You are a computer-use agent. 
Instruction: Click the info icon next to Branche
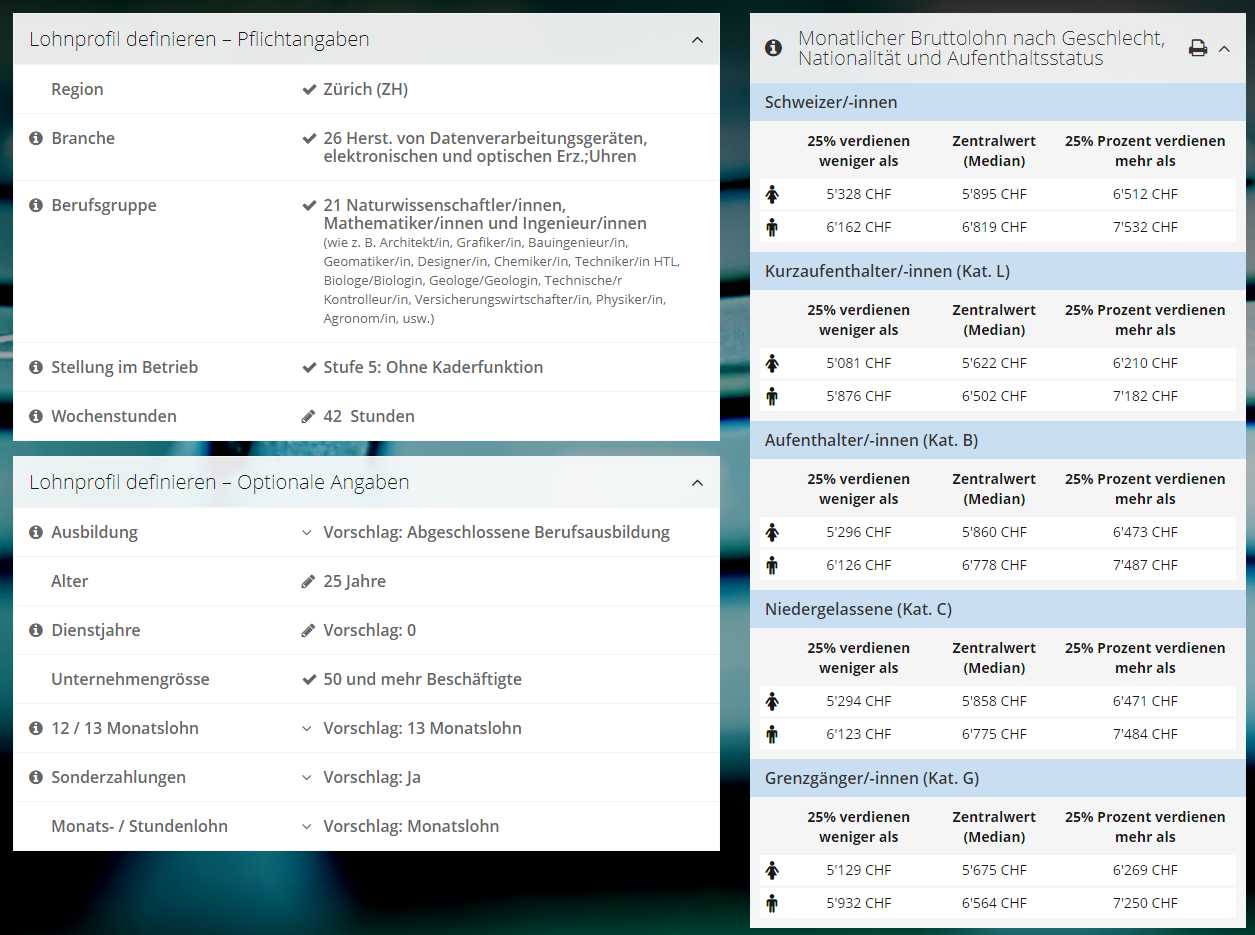point(36,138)
